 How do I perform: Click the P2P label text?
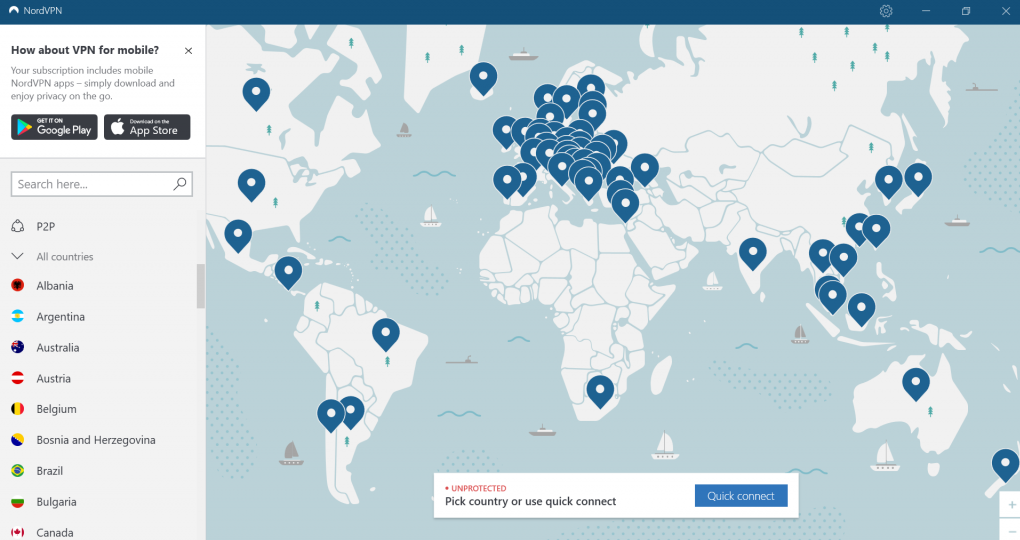click(x=46, y=226)
